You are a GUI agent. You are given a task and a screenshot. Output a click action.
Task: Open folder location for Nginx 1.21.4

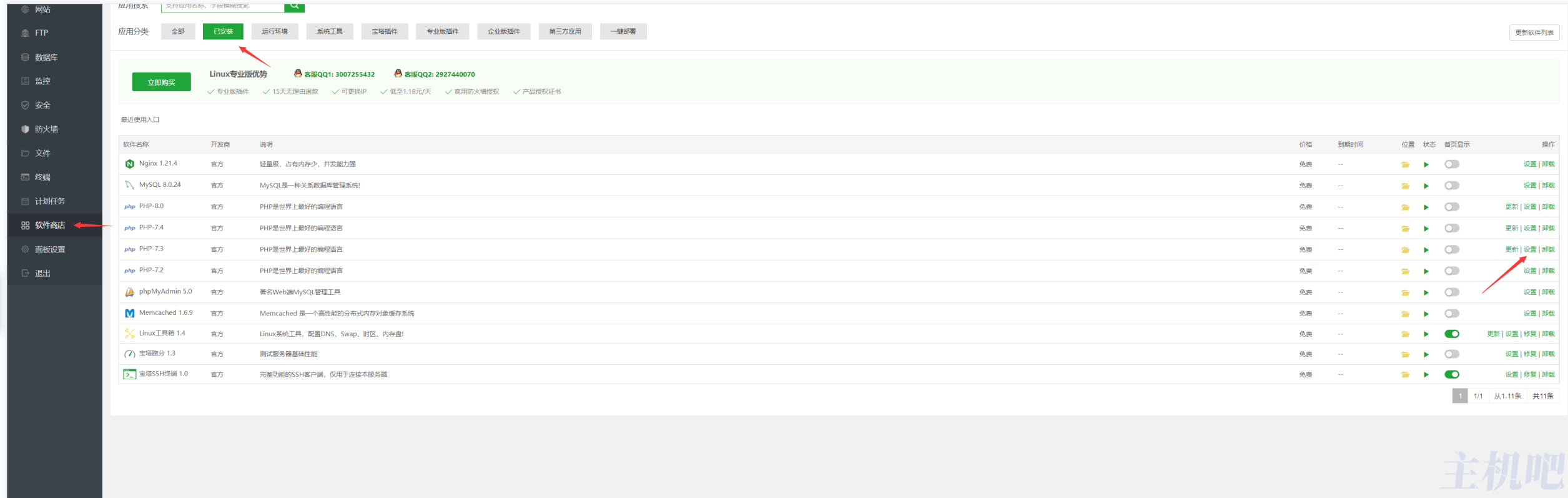point(1405,165)
